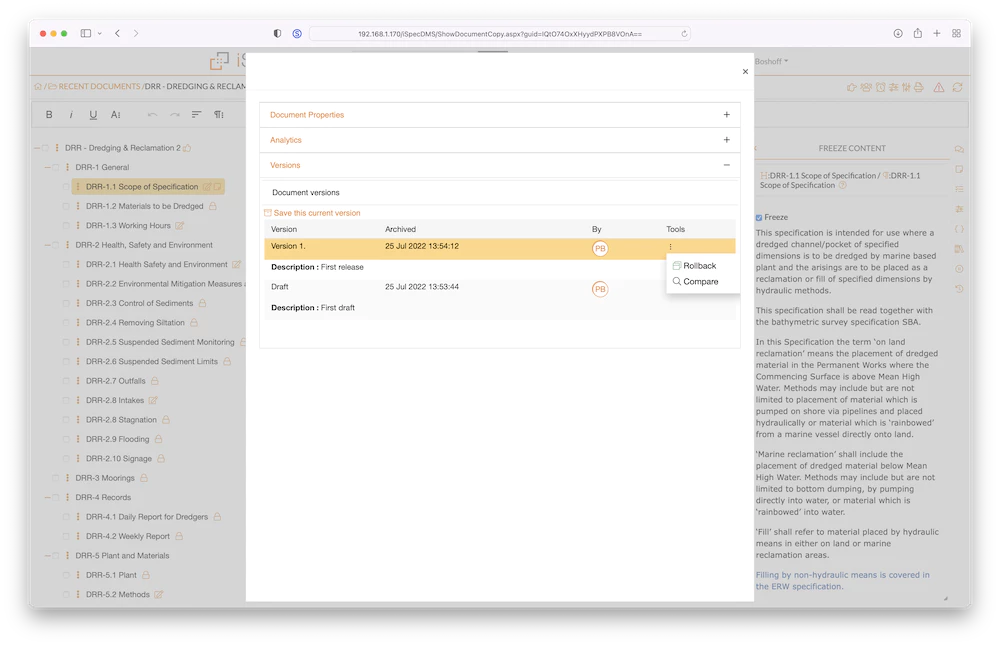Click the PB avatar on Draft row

599,289
